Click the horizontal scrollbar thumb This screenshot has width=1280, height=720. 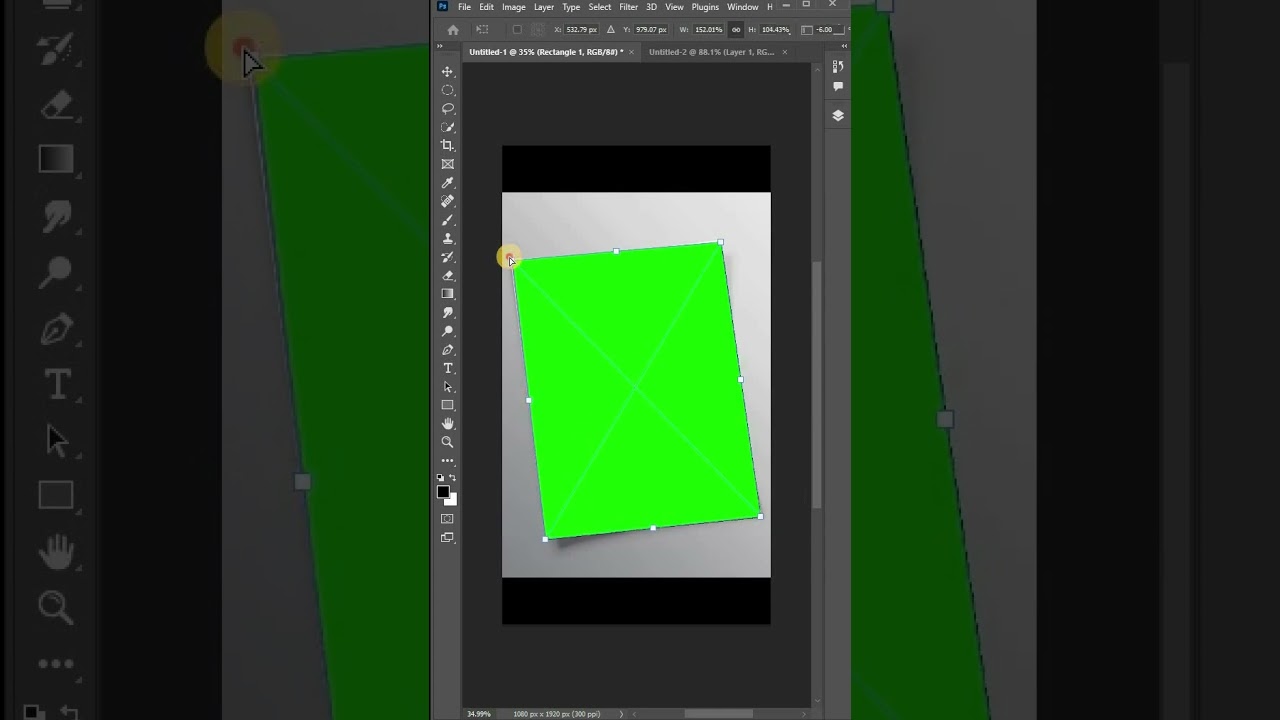coord(718,714)
